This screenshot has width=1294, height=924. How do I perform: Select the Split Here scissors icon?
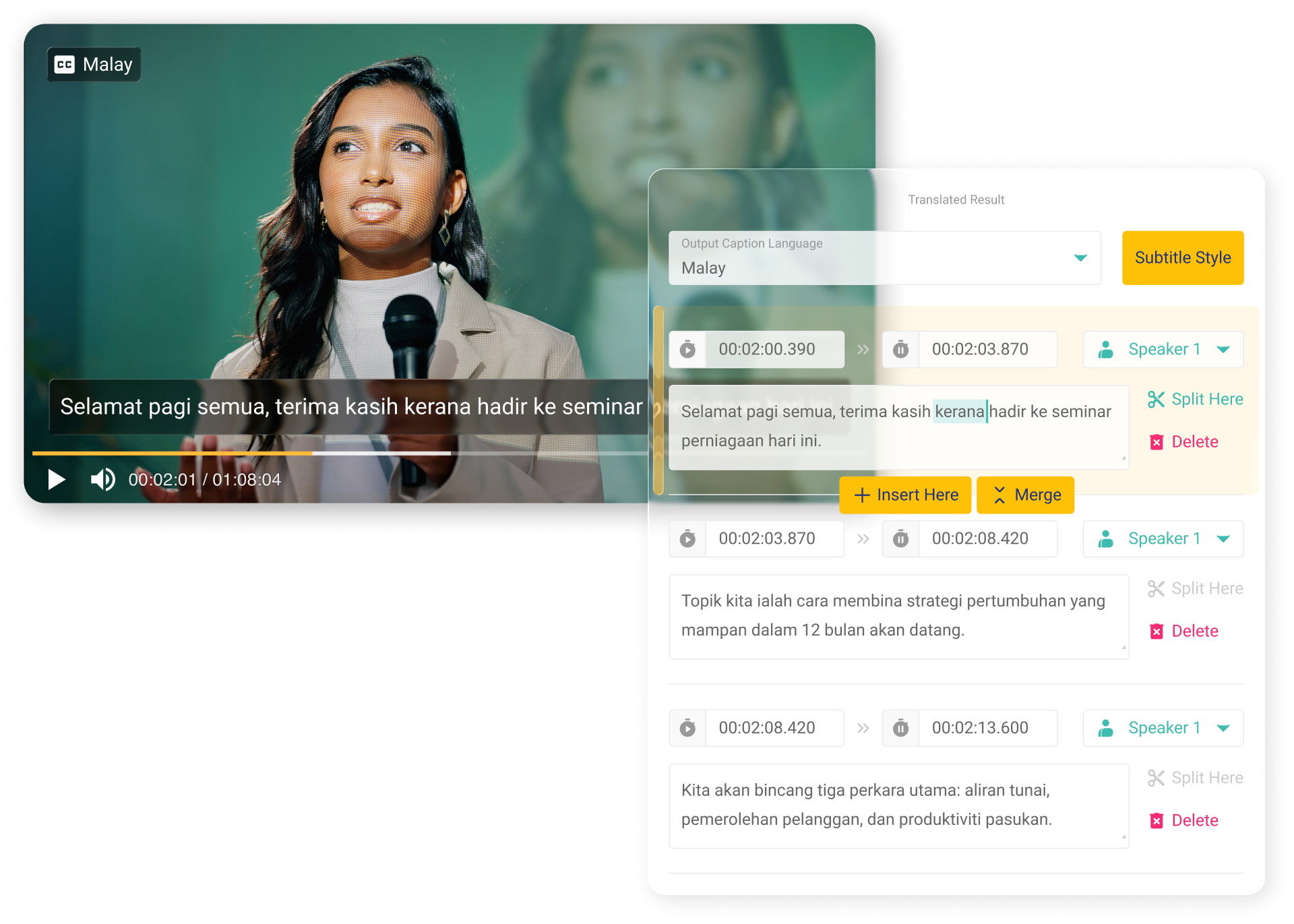(1155, 399)
